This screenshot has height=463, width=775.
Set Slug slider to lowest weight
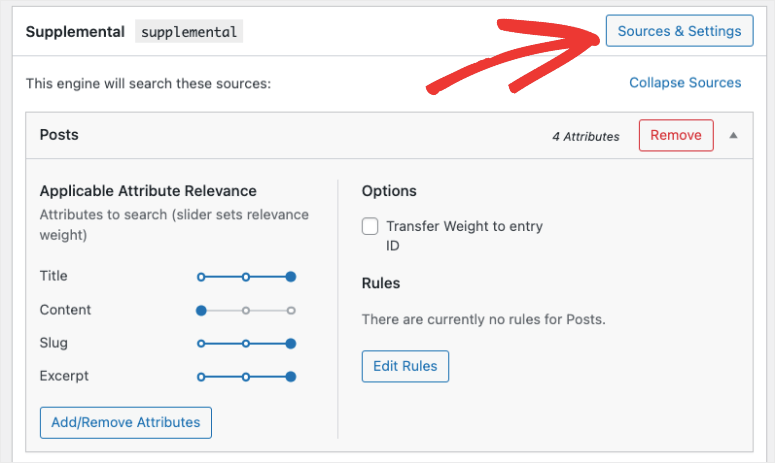pyautogui.click(x=201, y=343)
